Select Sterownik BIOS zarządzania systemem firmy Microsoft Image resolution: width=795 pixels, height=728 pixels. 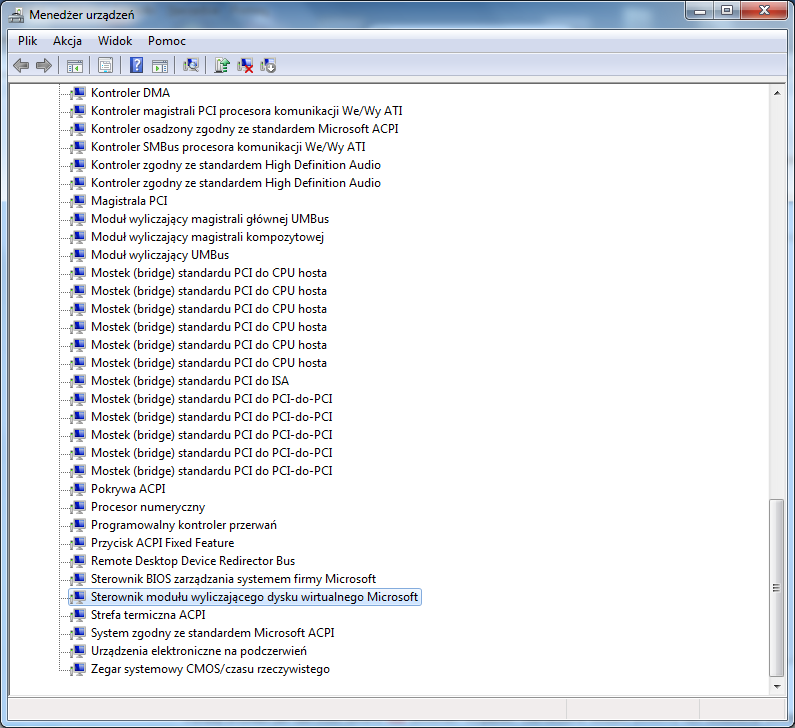click(x=233, y=579)
